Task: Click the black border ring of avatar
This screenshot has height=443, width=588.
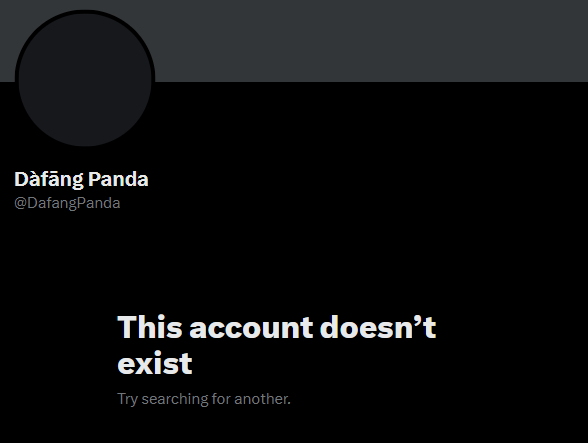Action: click(x=85, y=12)
